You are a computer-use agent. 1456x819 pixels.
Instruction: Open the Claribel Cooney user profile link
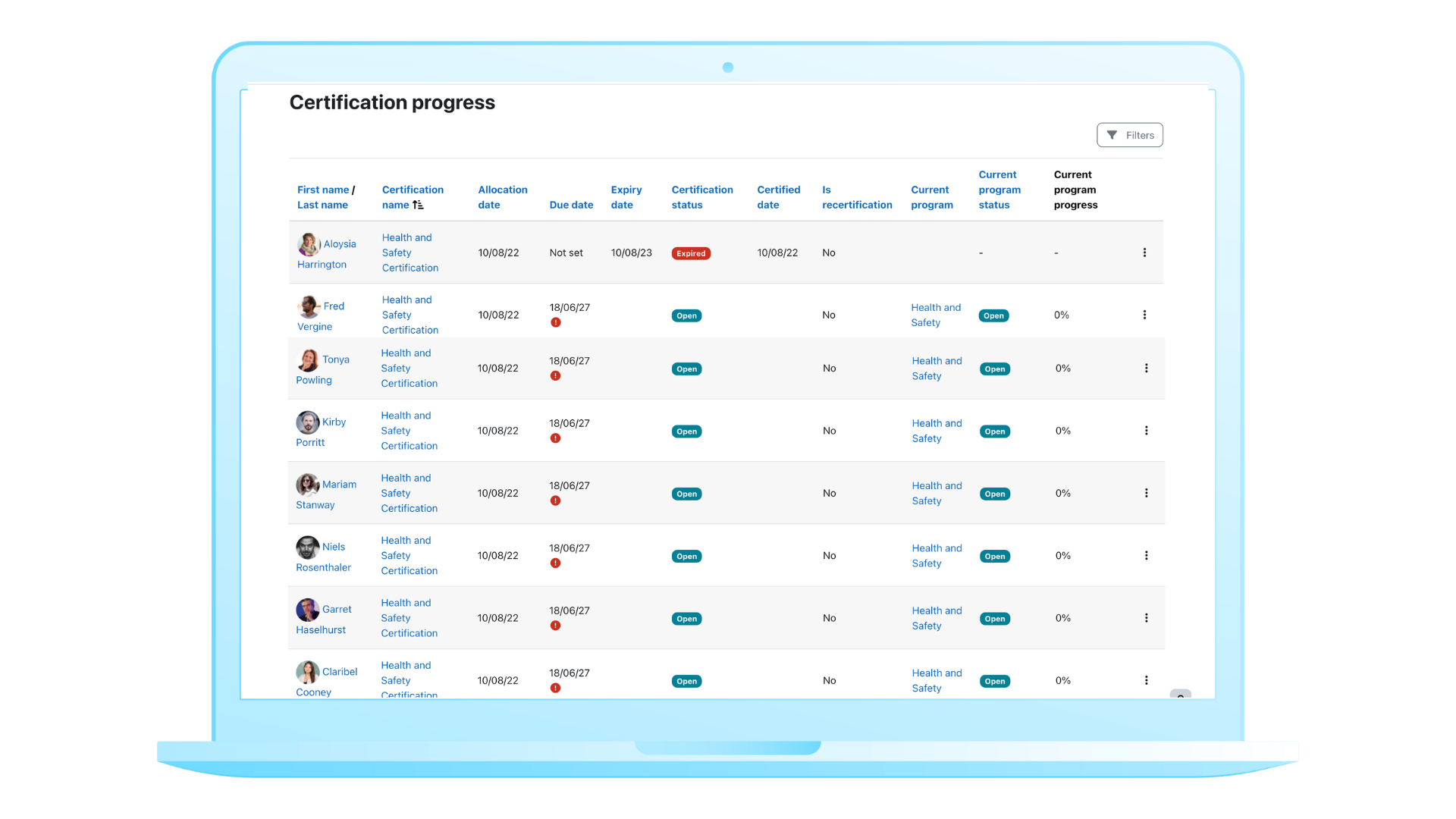339,672
